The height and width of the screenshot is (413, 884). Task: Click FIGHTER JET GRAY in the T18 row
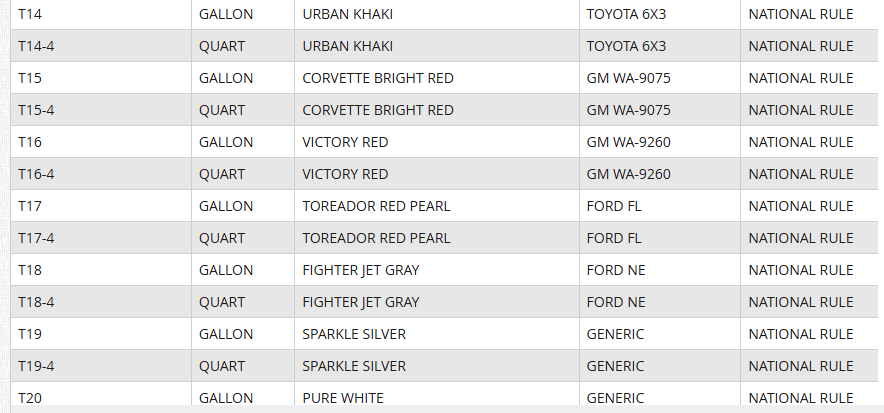360,270
